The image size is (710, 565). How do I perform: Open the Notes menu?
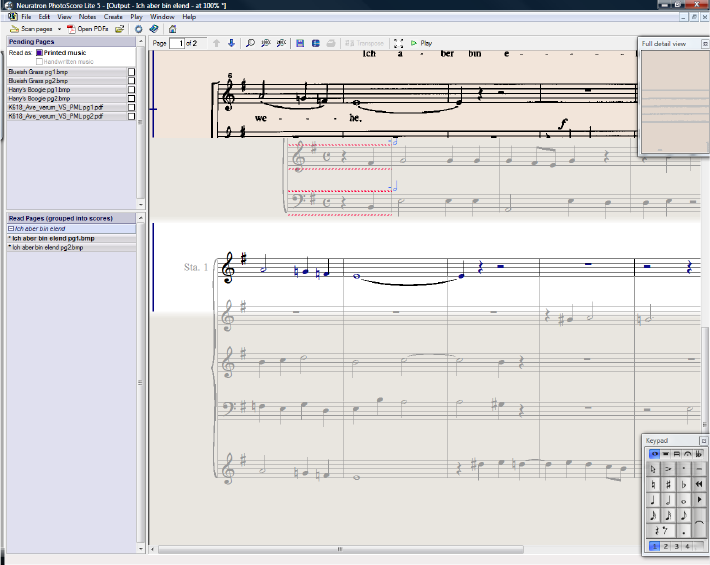(87, 17)
